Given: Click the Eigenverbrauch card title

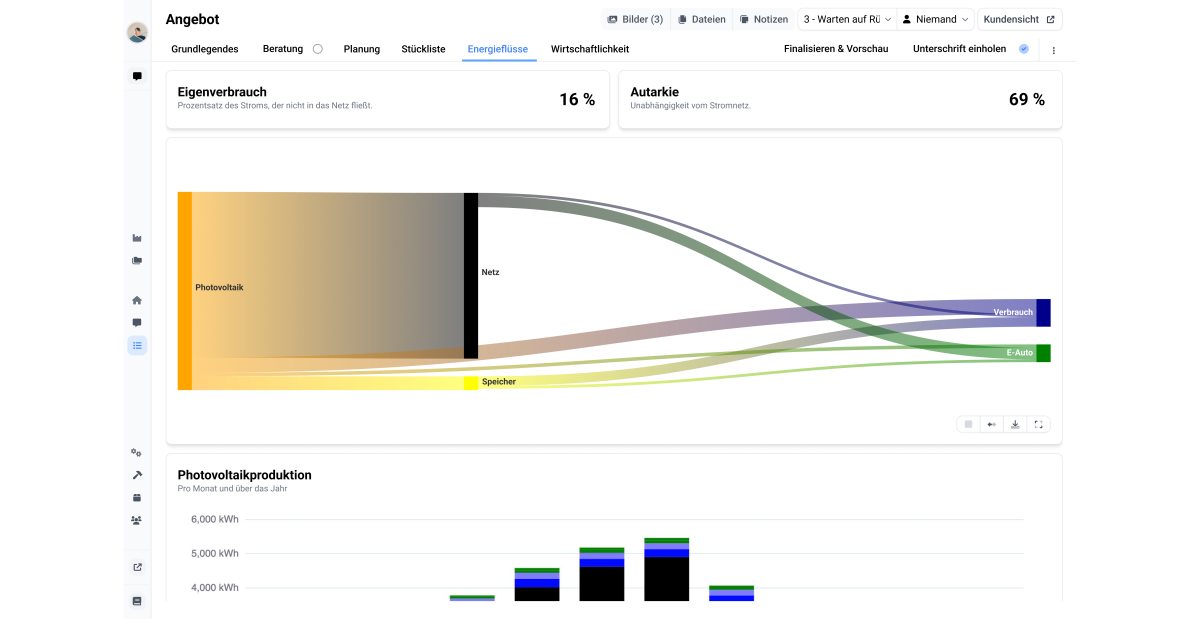Looking at the screenshot, I should pos(222,92).
